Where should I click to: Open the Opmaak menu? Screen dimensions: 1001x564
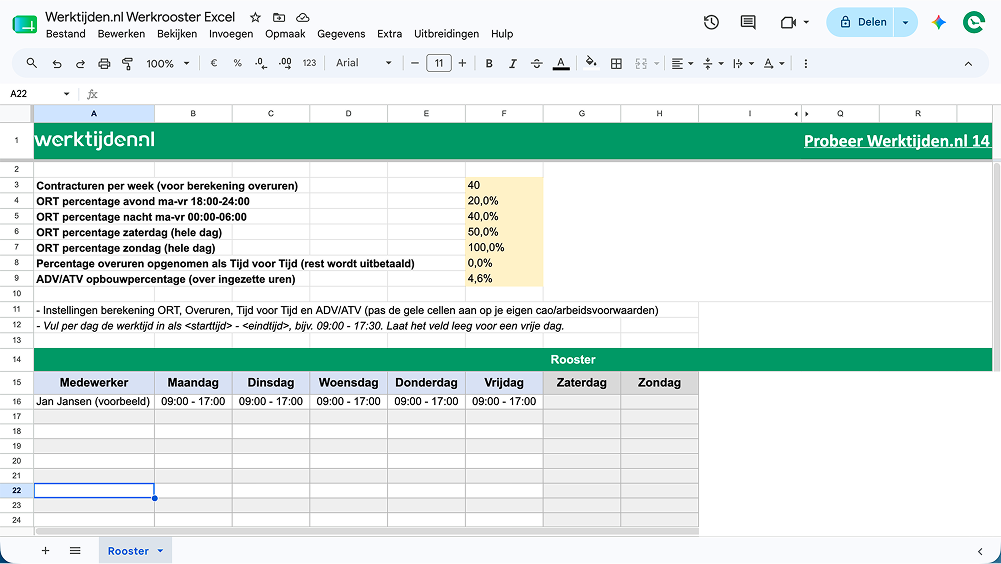pos(285,34)
